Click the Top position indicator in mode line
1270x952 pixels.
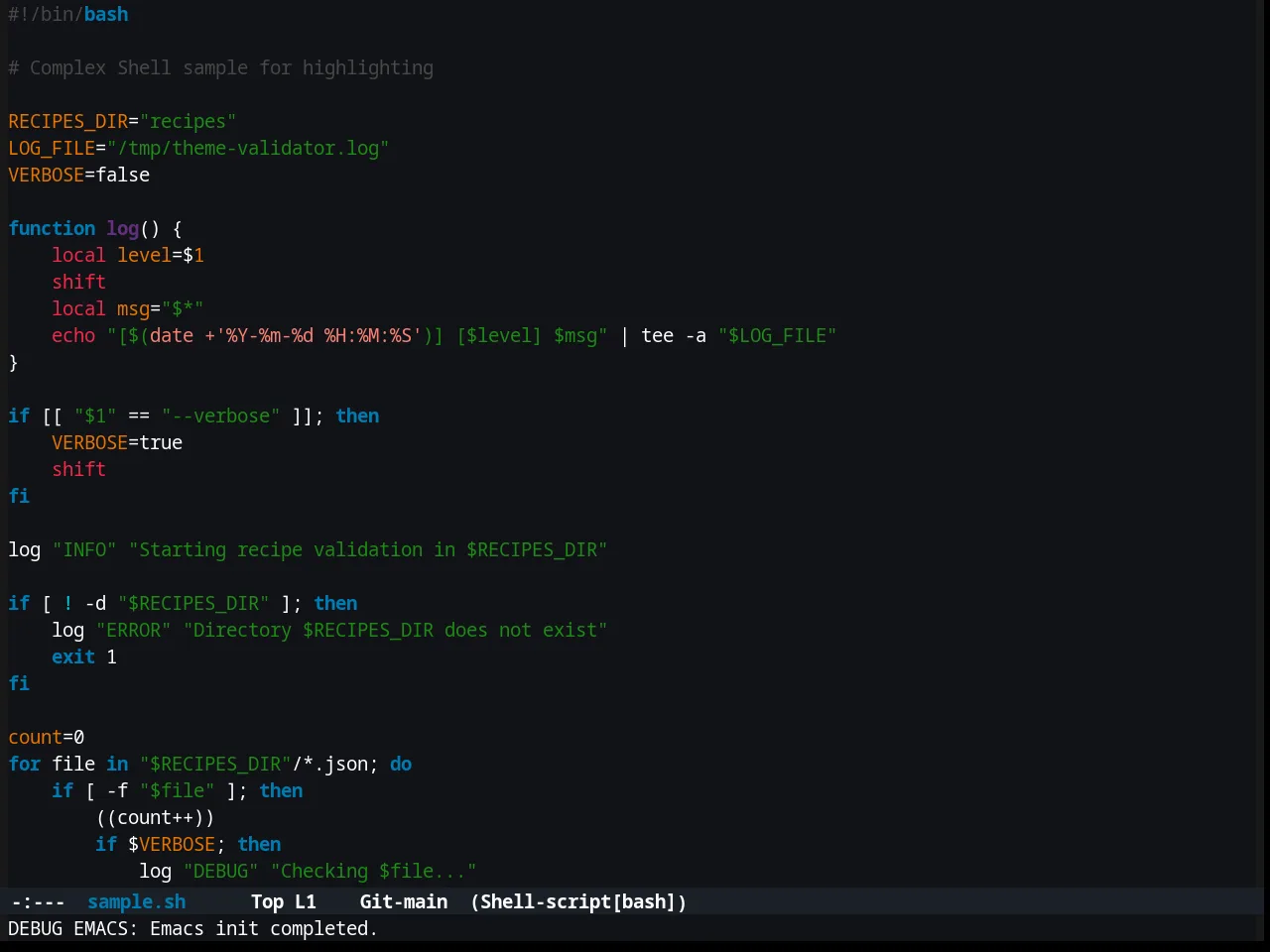(x=267, y=901)
